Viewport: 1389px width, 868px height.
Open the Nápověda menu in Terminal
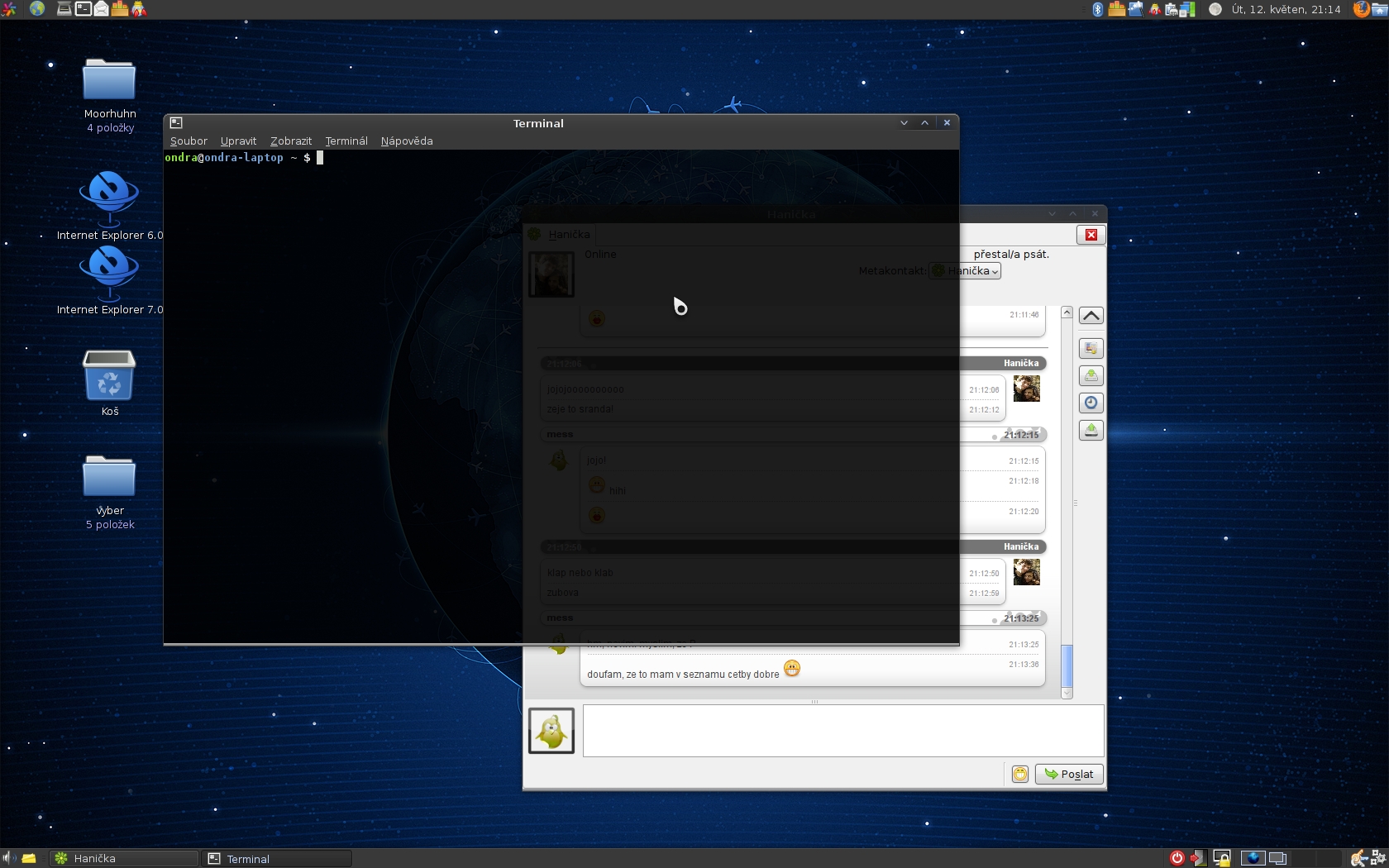tap(406, 141)
